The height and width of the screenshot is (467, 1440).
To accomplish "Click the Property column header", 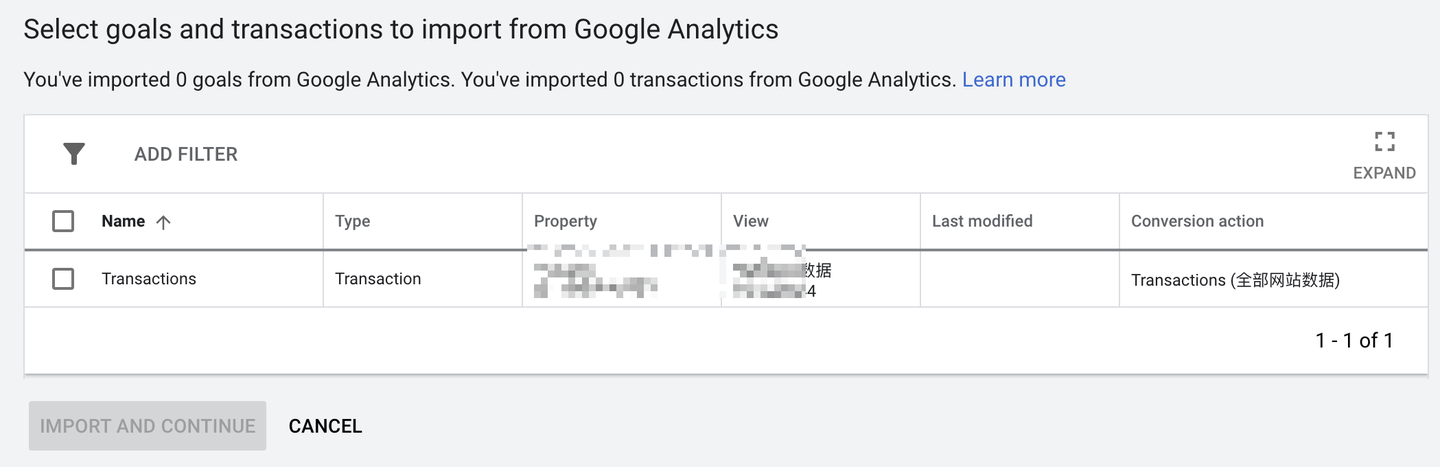I will tap(565, 221).
